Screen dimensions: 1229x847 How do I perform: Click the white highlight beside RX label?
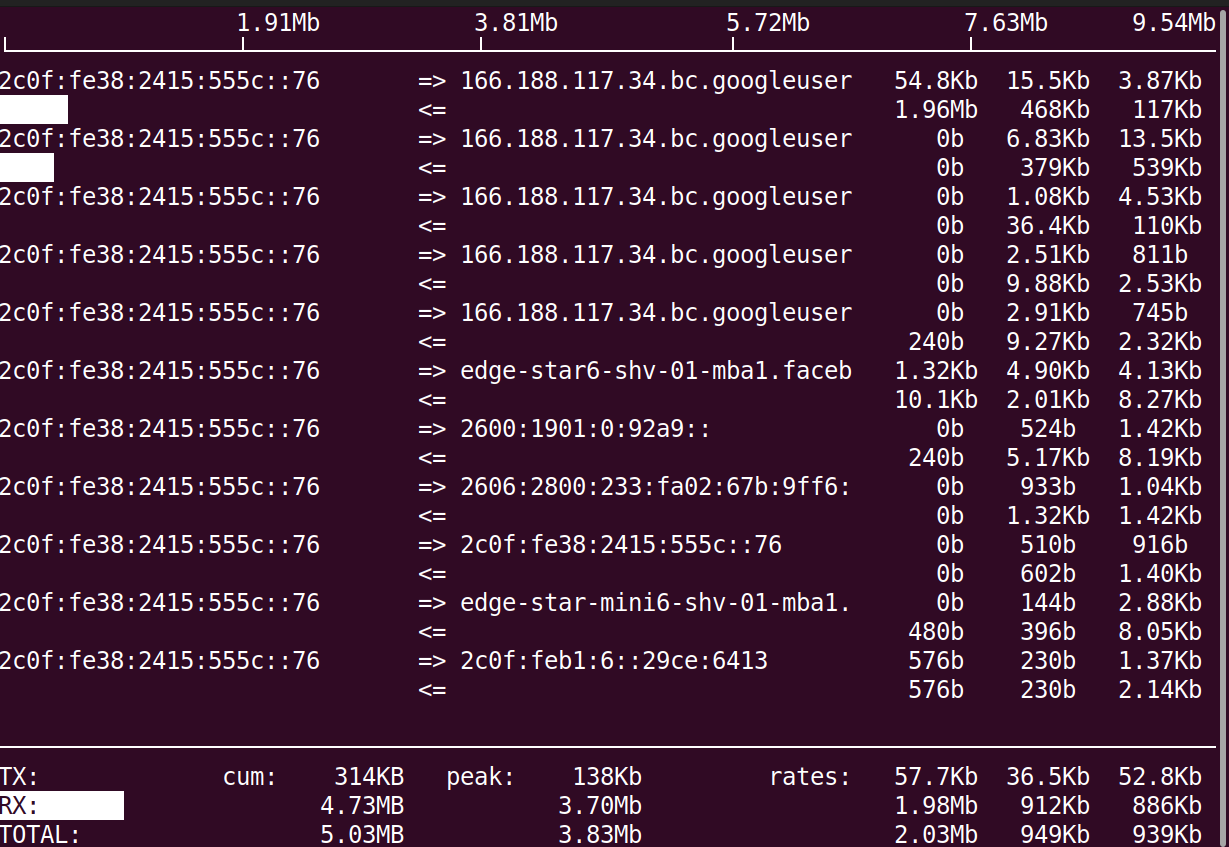pos(90,805)
